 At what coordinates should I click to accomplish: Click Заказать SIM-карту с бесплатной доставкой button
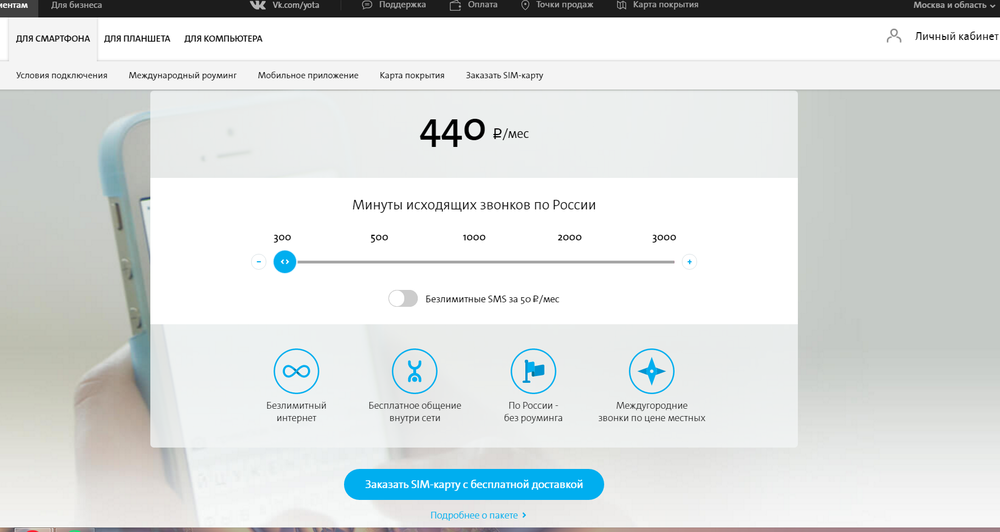coord(474,484)
